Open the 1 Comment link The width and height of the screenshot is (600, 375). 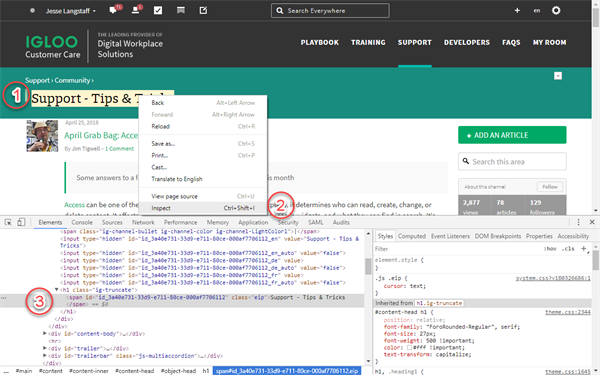pos(119,148)
